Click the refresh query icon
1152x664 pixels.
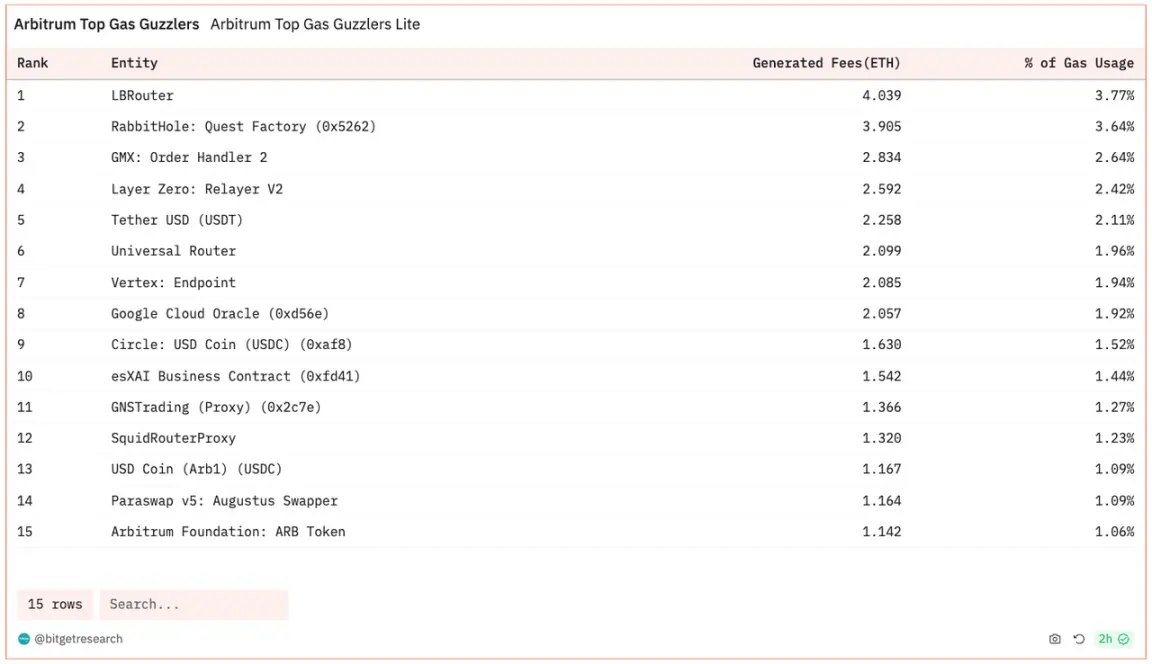(x=1079, y=639)
